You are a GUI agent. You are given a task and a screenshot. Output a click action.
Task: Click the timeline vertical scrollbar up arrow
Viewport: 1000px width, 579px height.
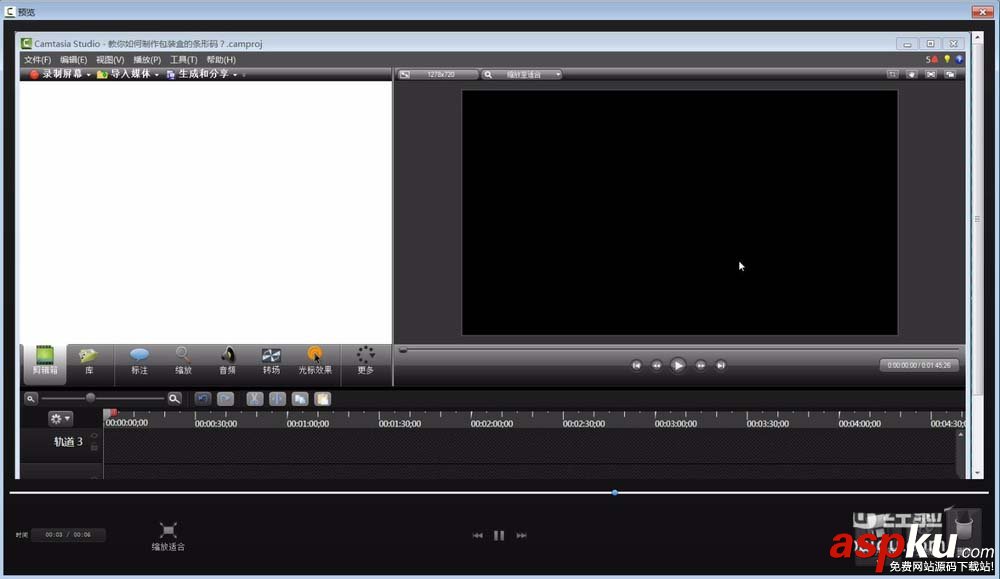[x=960, y=435]
